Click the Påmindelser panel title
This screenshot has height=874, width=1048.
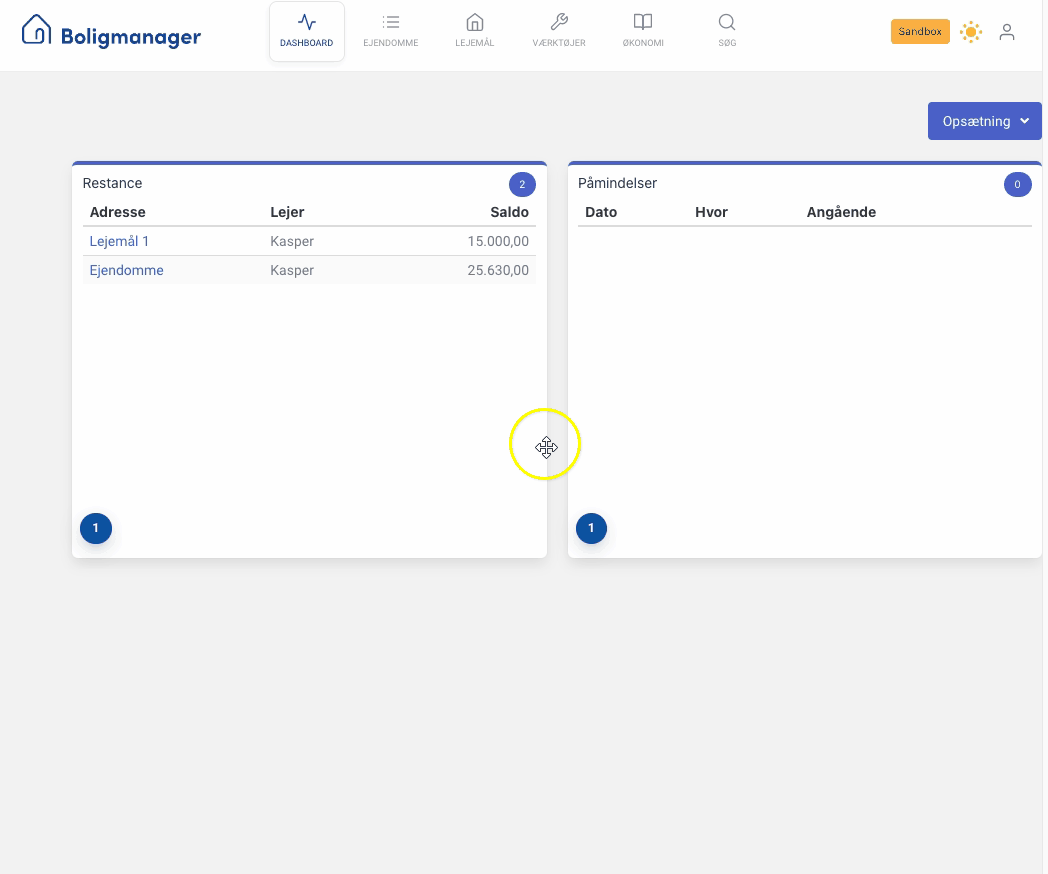point(617,183)
